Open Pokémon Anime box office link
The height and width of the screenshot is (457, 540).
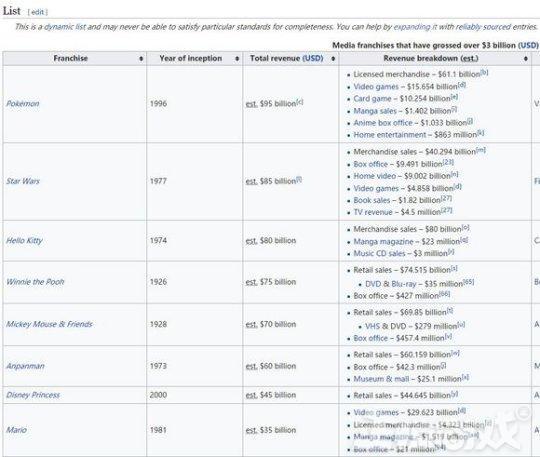point(383,123)
